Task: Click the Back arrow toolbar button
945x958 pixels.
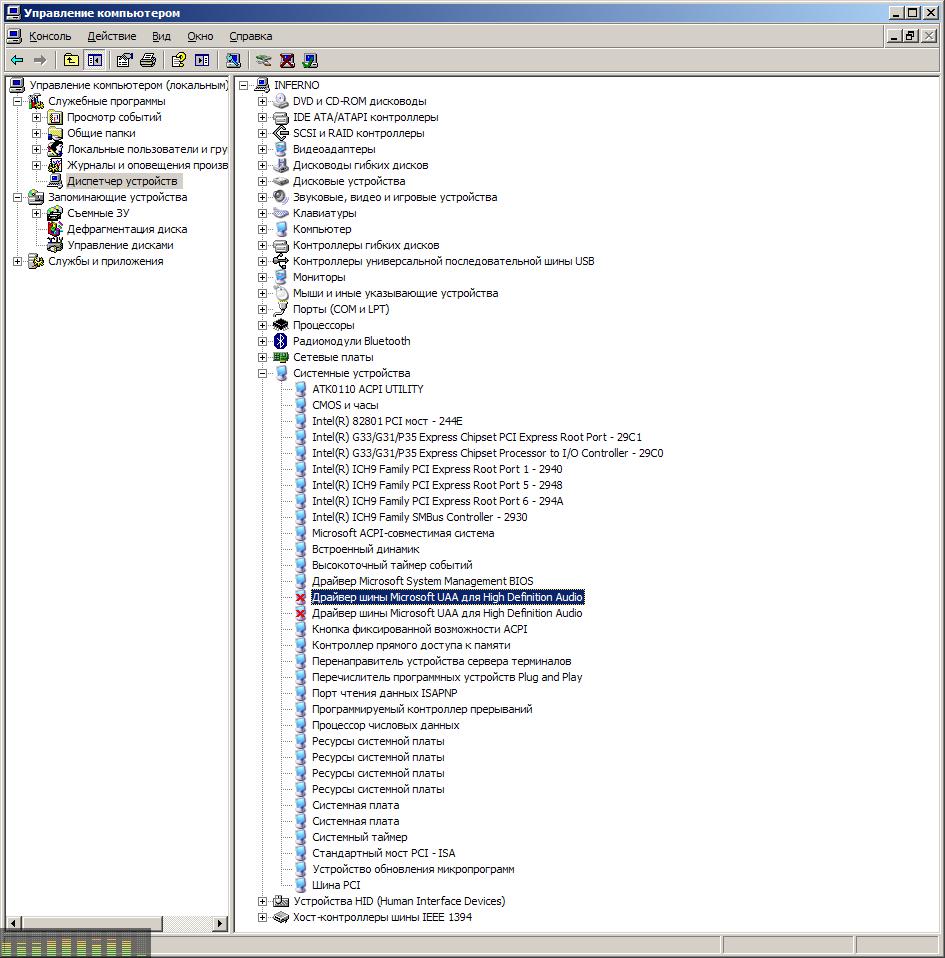Action: [x=17, y=60]
